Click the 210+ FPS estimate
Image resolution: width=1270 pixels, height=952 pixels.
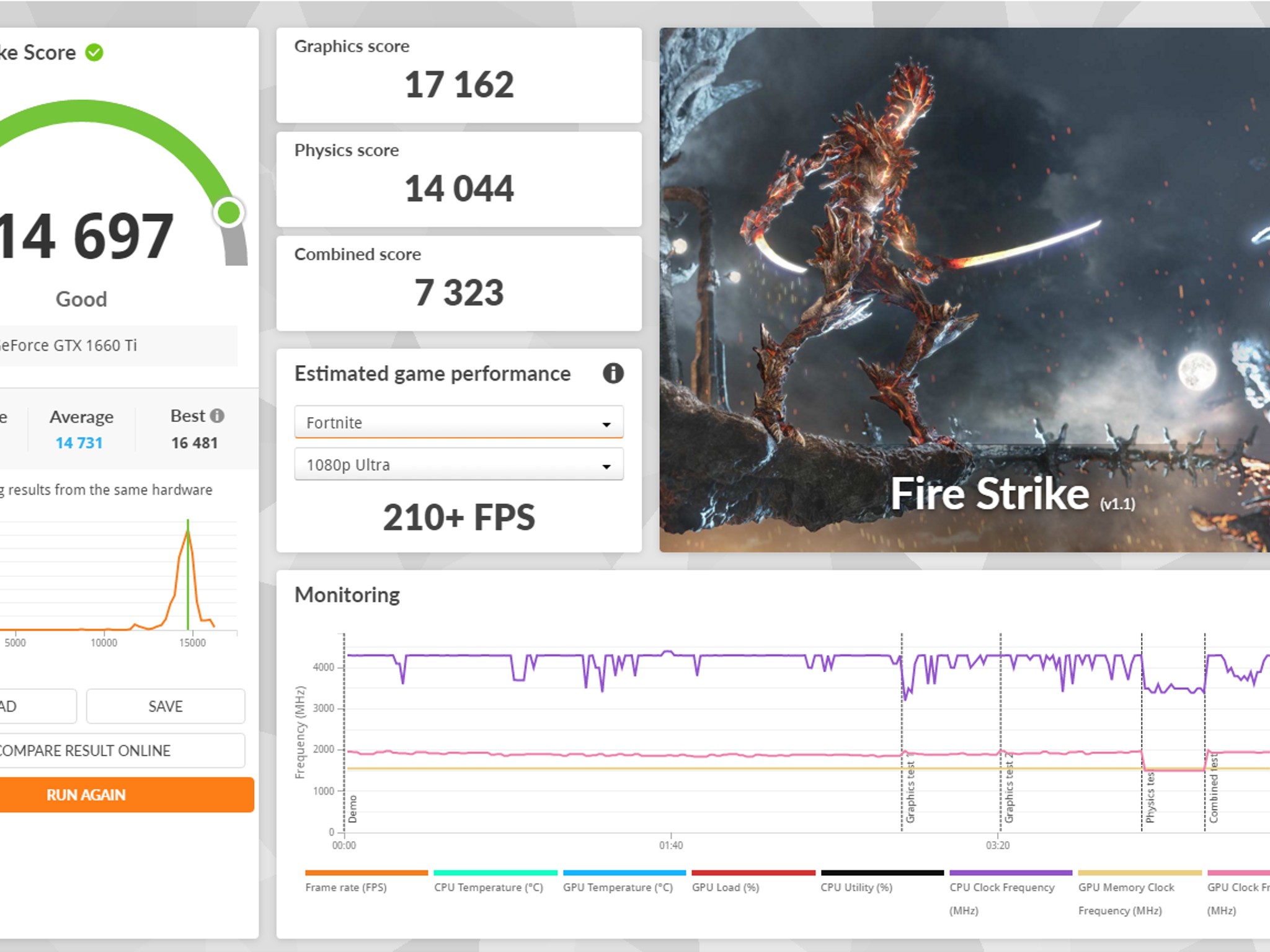459,517
